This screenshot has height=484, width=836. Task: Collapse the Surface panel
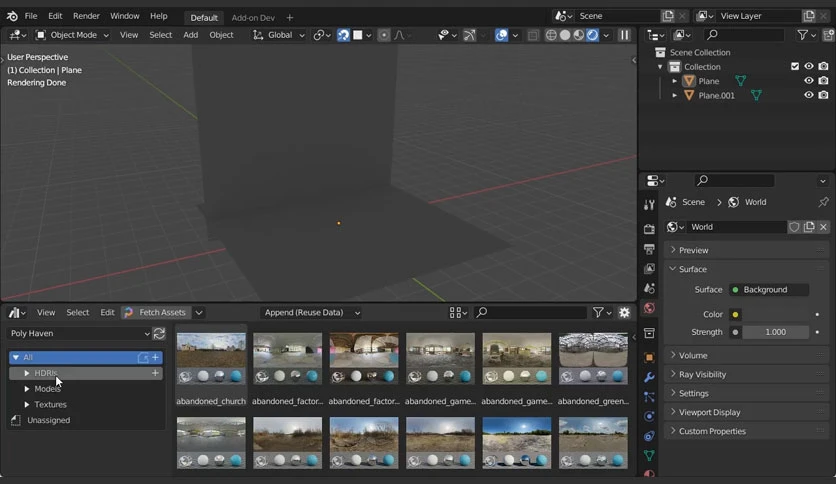pyautogui.click(x=746, y=269)
